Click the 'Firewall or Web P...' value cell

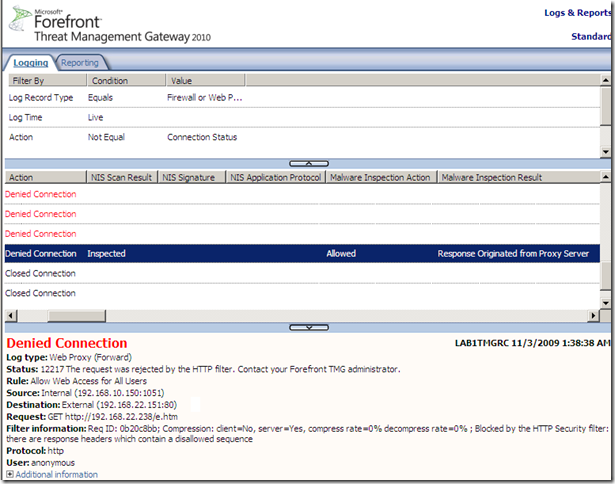204,98
